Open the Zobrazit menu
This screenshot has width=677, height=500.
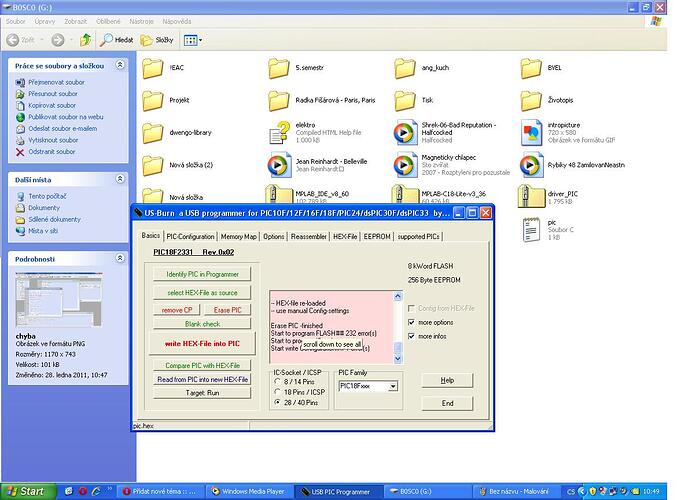click(x=76, y=21)
